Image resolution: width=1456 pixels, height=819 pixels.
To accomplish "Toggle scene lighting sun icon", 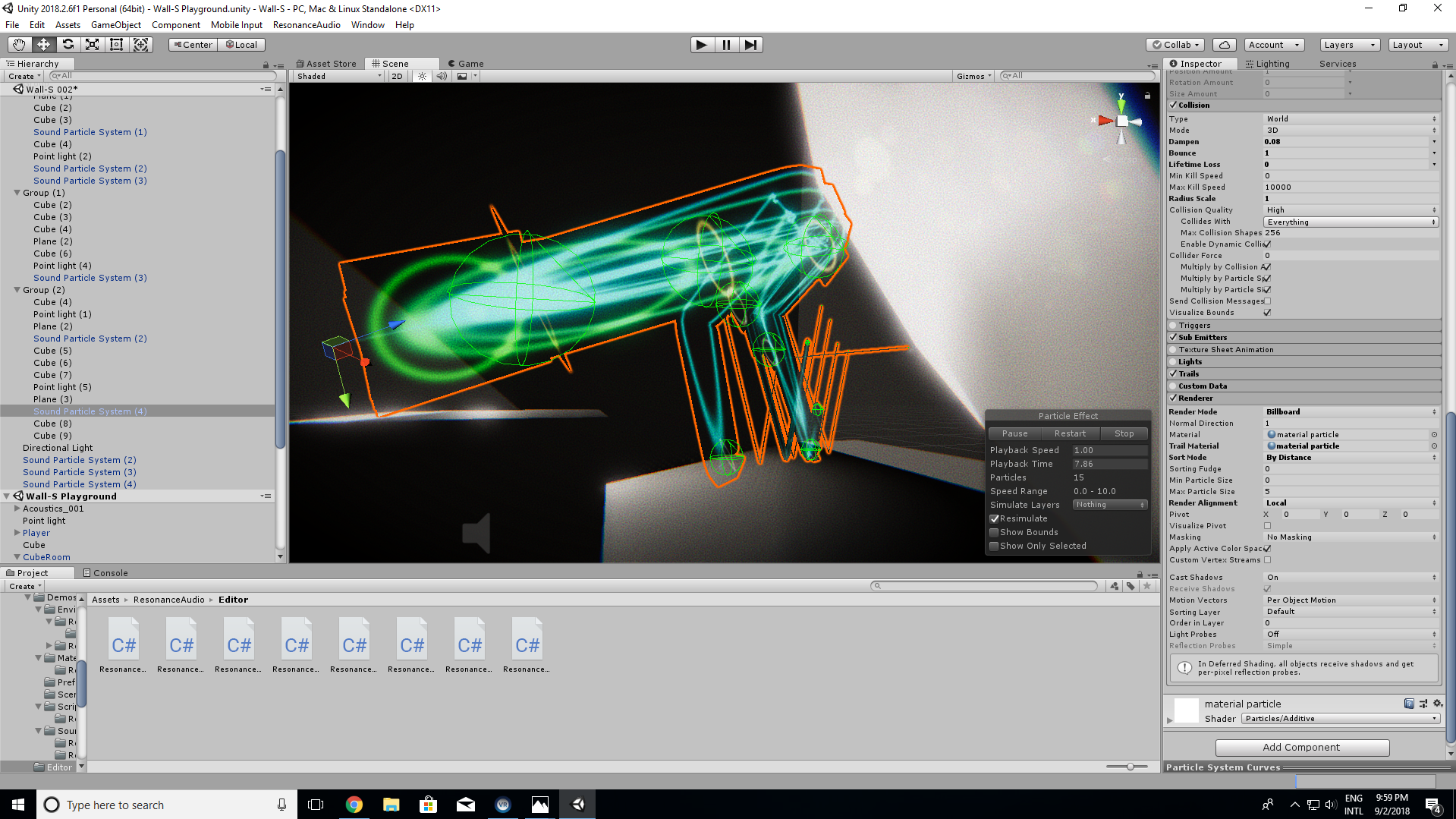I will pos(422,76).
